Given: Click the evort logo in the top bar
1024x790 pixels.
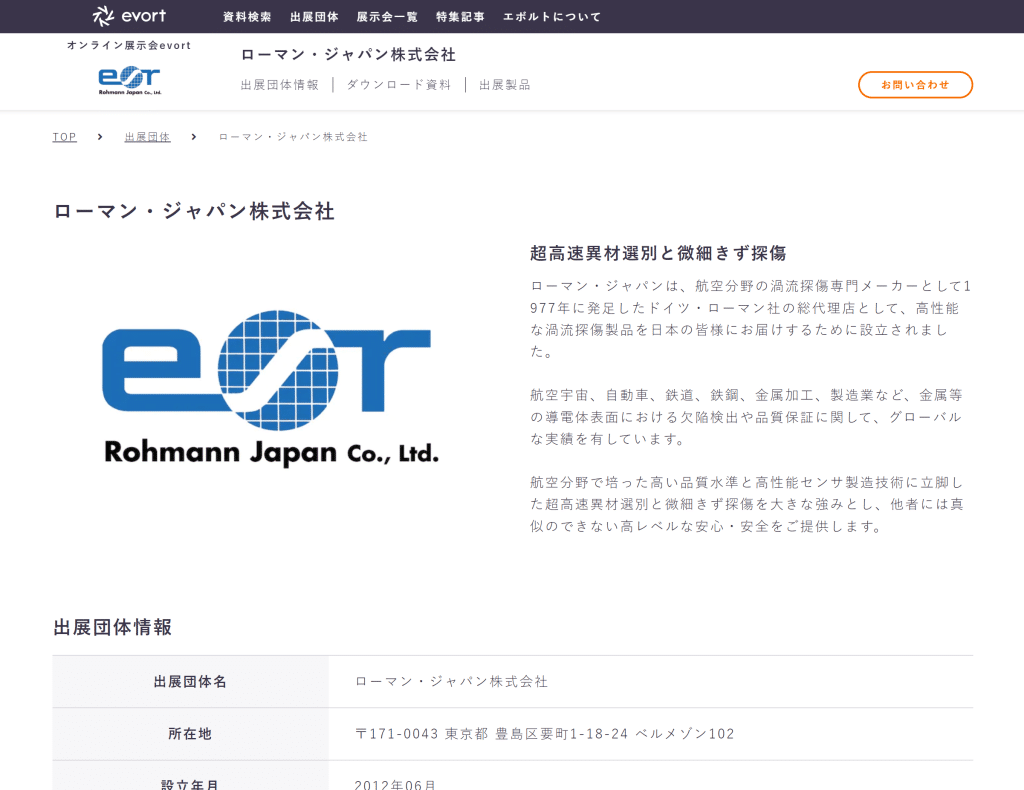Looking at the screenshot, I should pos(129,16).
